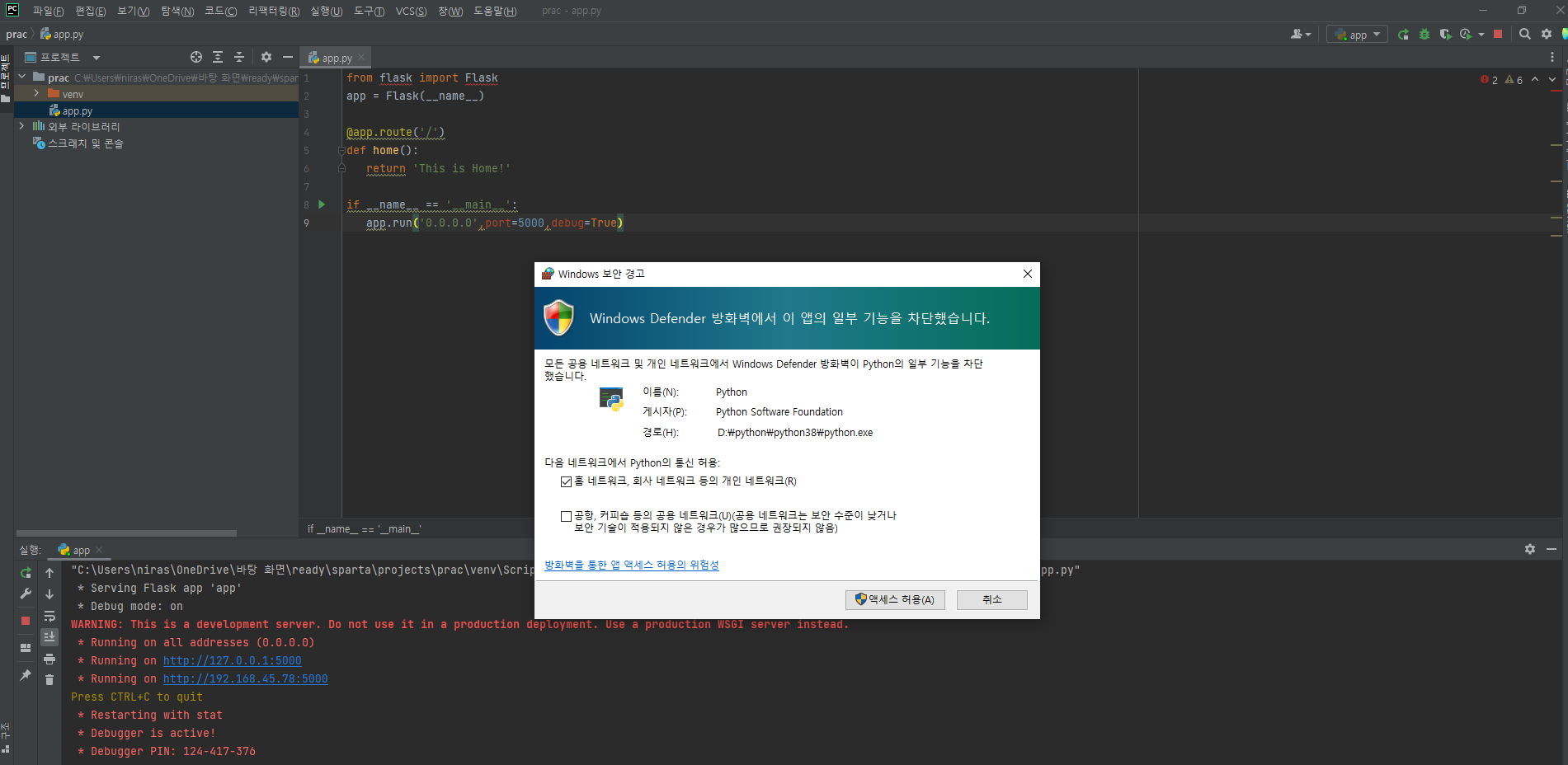Screen dimensions: 1568x765
Task: Open 편집(E) menu
Action: click(91, 11)
